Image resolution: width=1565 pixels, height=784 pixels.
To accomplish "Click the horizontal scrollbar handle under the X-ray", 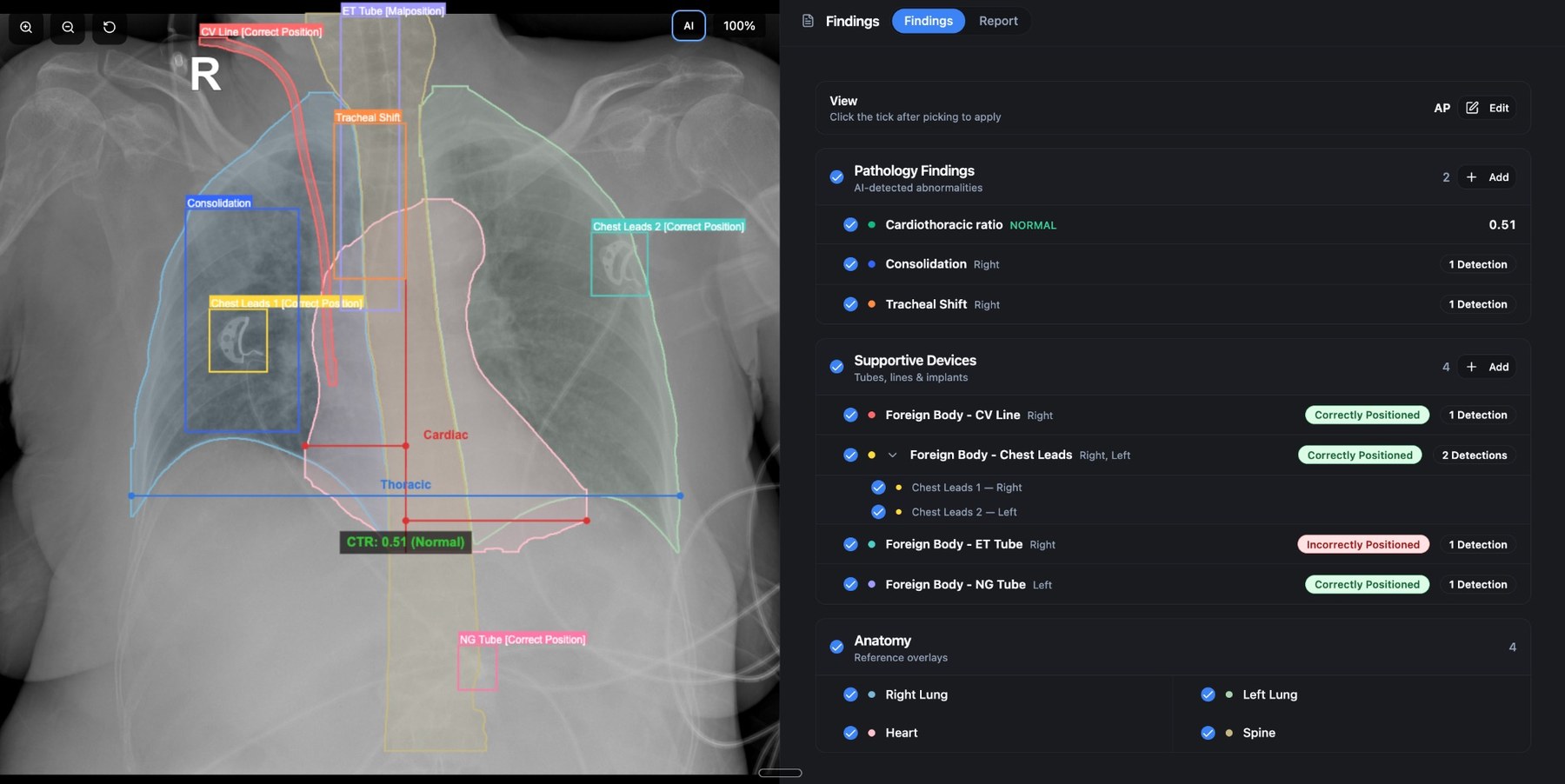I will 780,773.
